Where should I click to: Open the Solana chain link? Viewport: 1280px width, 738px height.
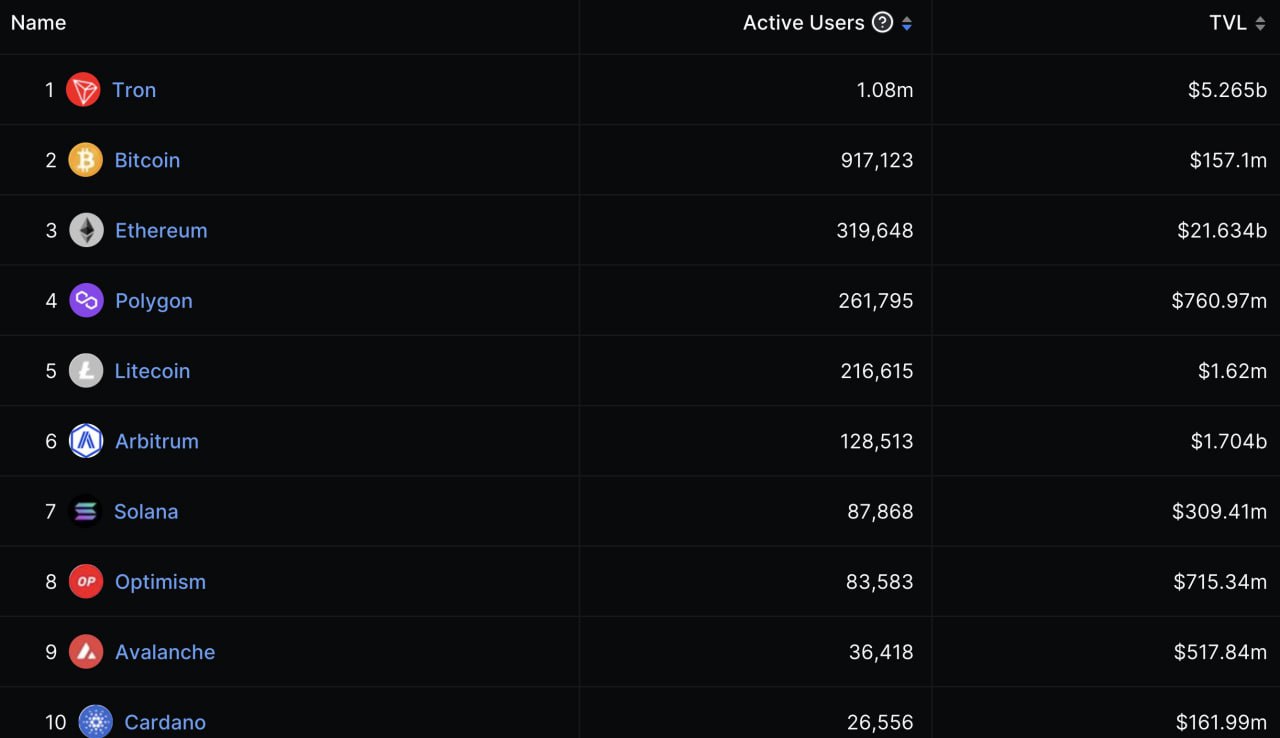146,511
